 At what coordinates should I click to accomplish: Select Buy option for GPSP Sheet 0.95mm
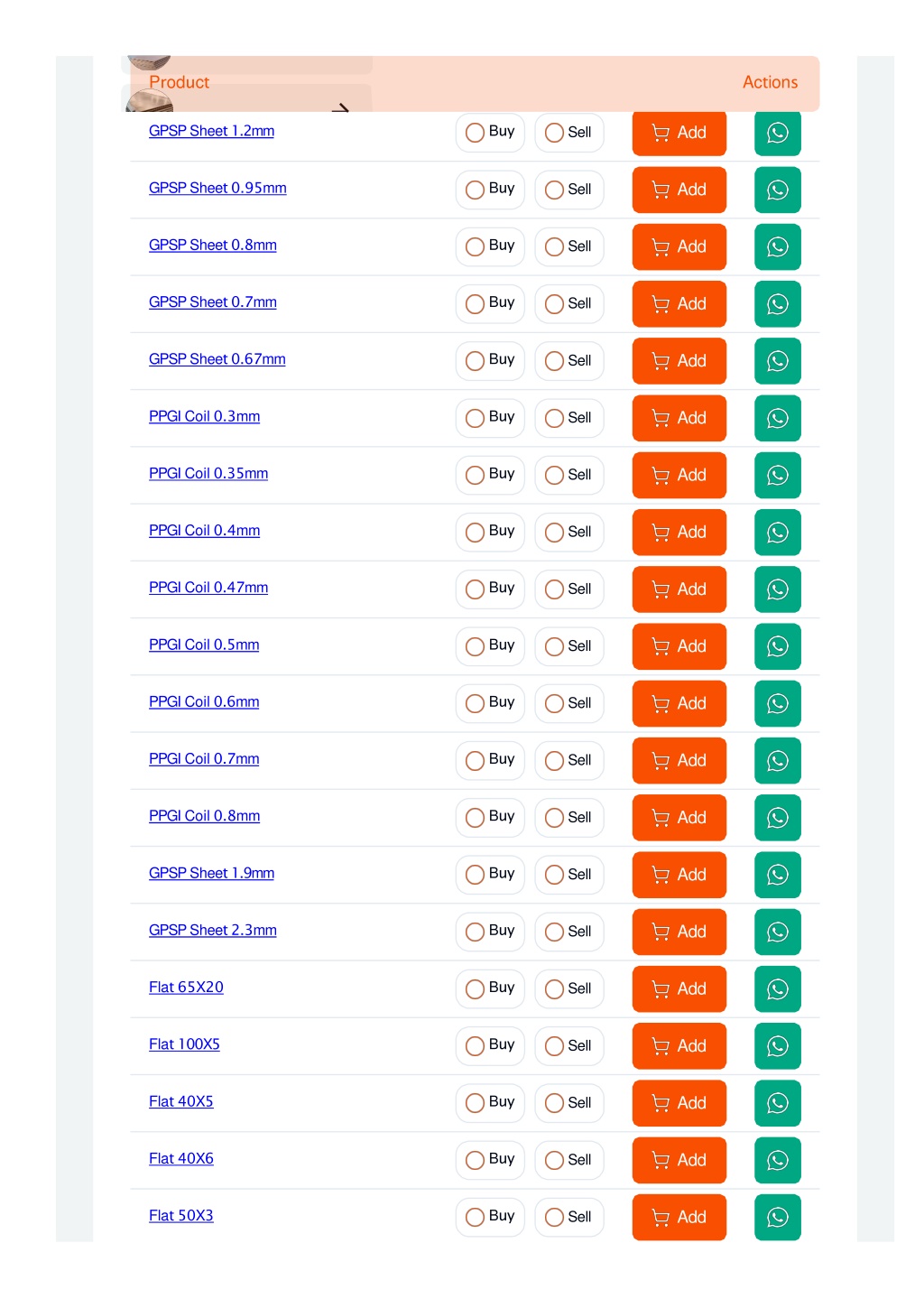pos(490,190)
